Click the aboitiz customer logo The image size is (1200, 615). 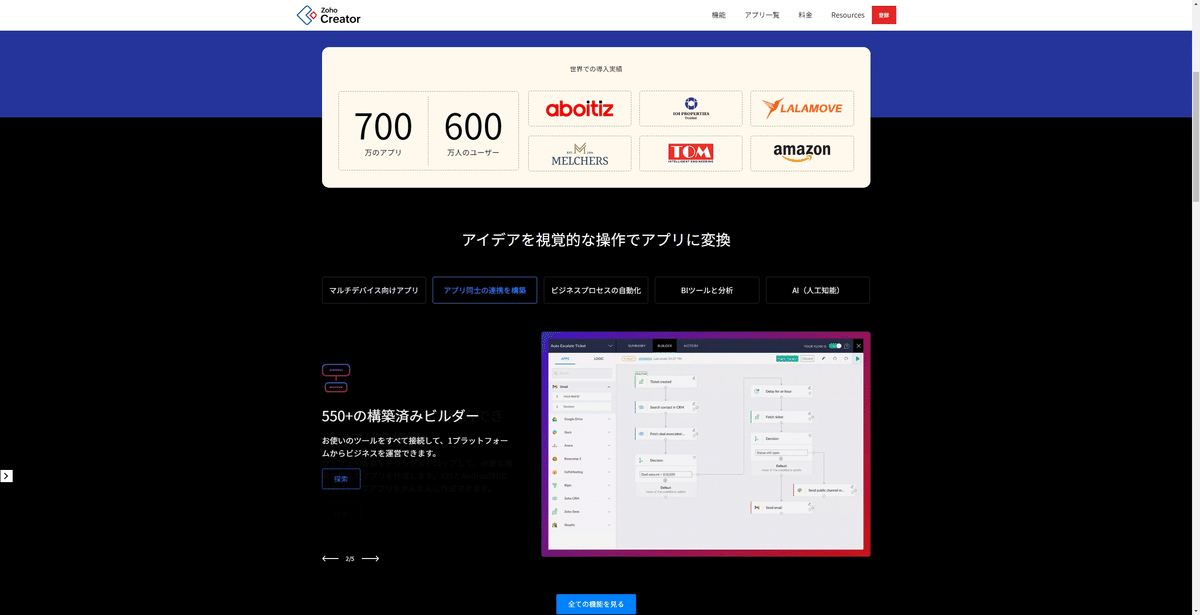[x=580, y=109]
